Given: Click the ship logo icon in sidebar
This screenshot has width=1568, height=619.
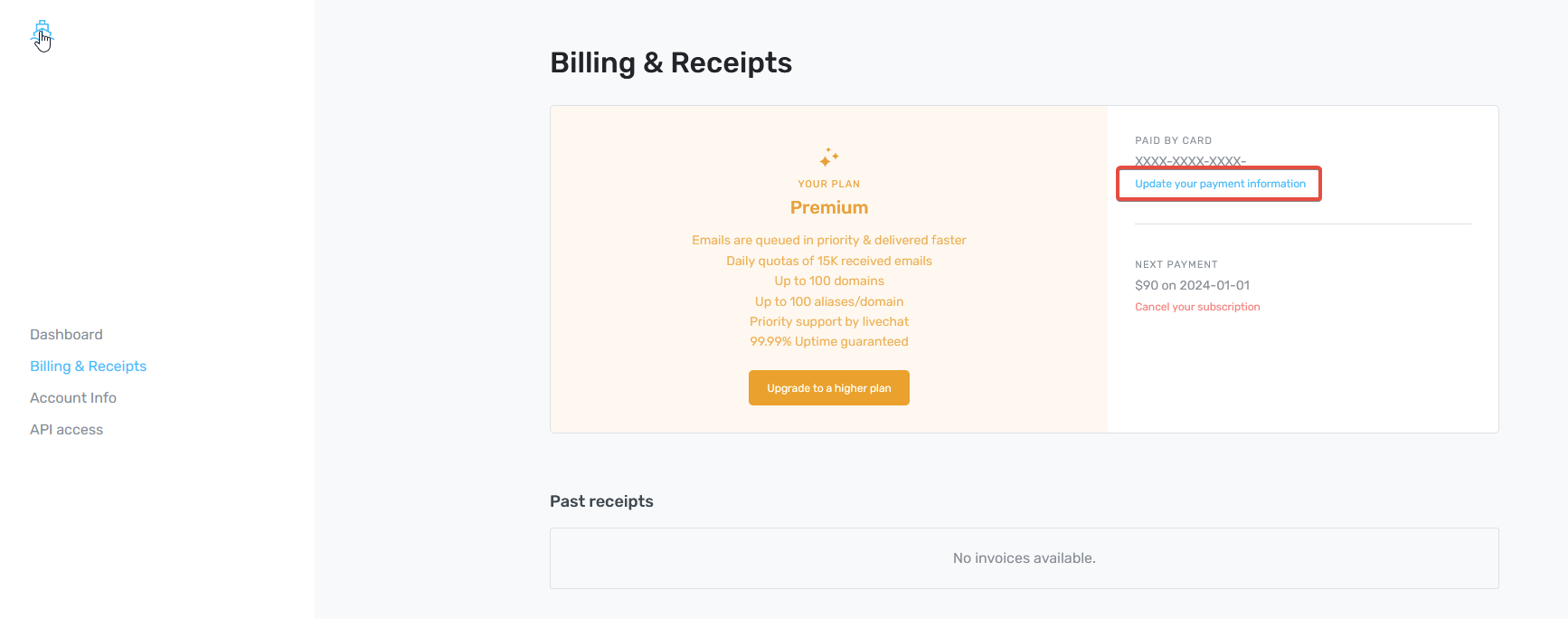Looking at the screenshot, I should 42,34.
